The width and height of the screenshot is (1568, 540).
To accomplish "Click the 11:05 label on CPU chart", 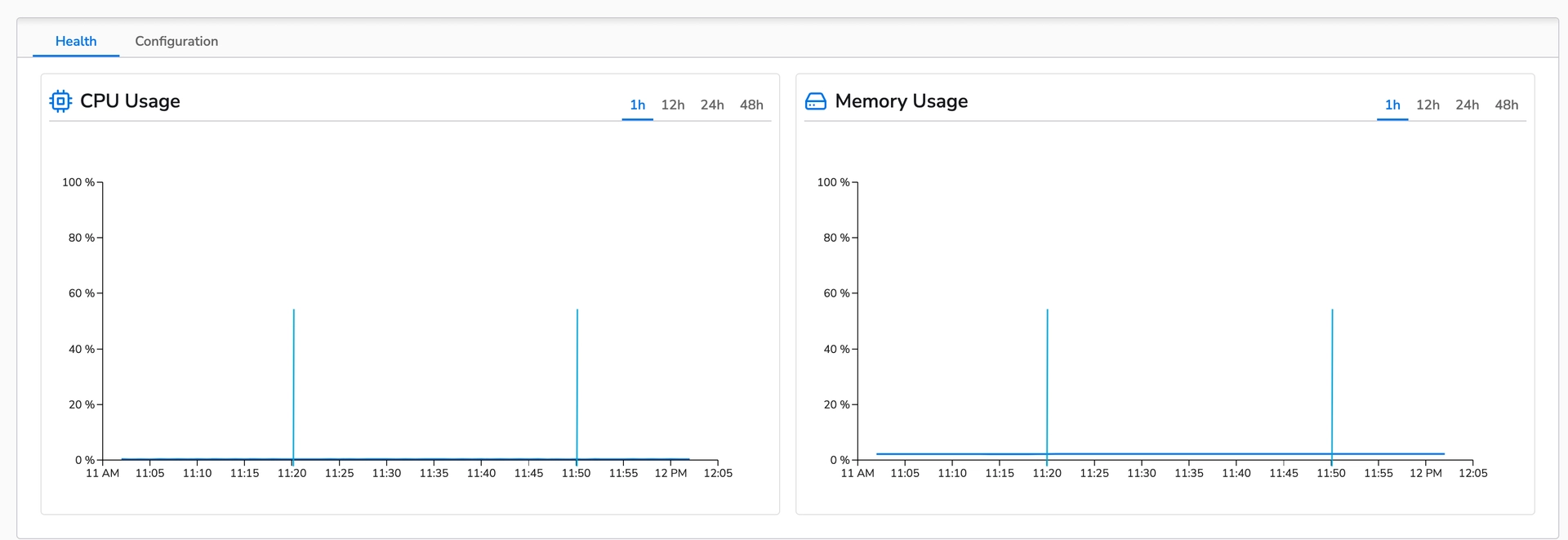I will coord(150,473).
